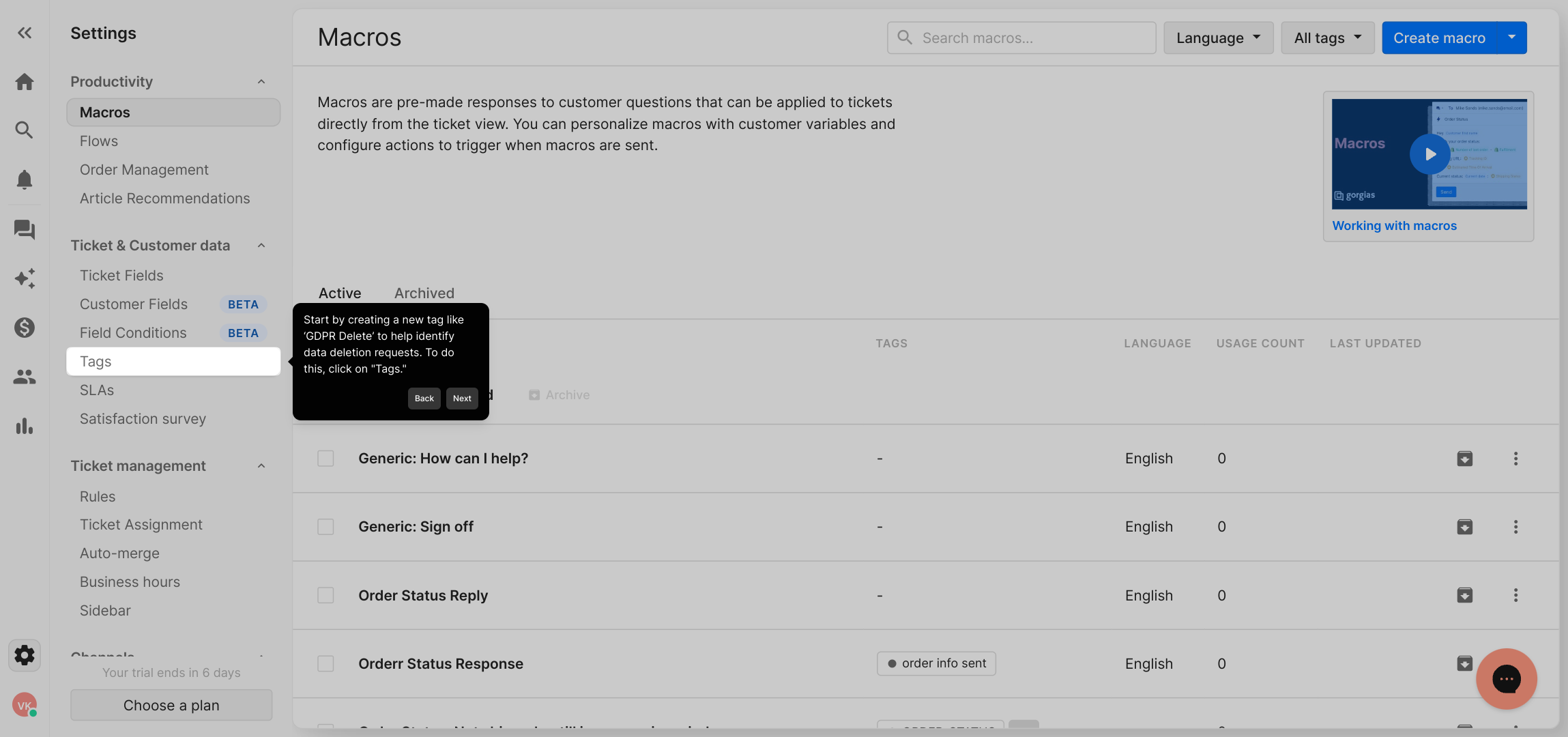Open 'Working with macros' link

tap(1394, 226)
